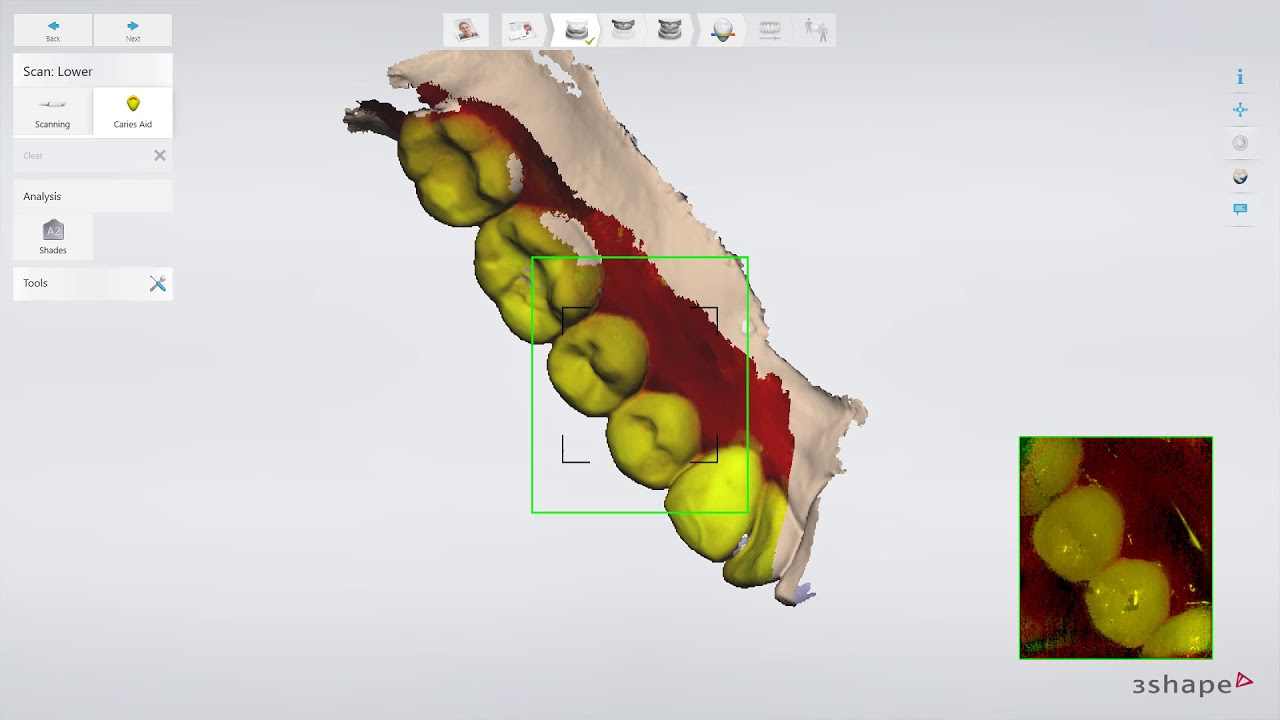Select the lower jaw scan step
This screenshot has height=720, width=1280.
tap(576, 31)
